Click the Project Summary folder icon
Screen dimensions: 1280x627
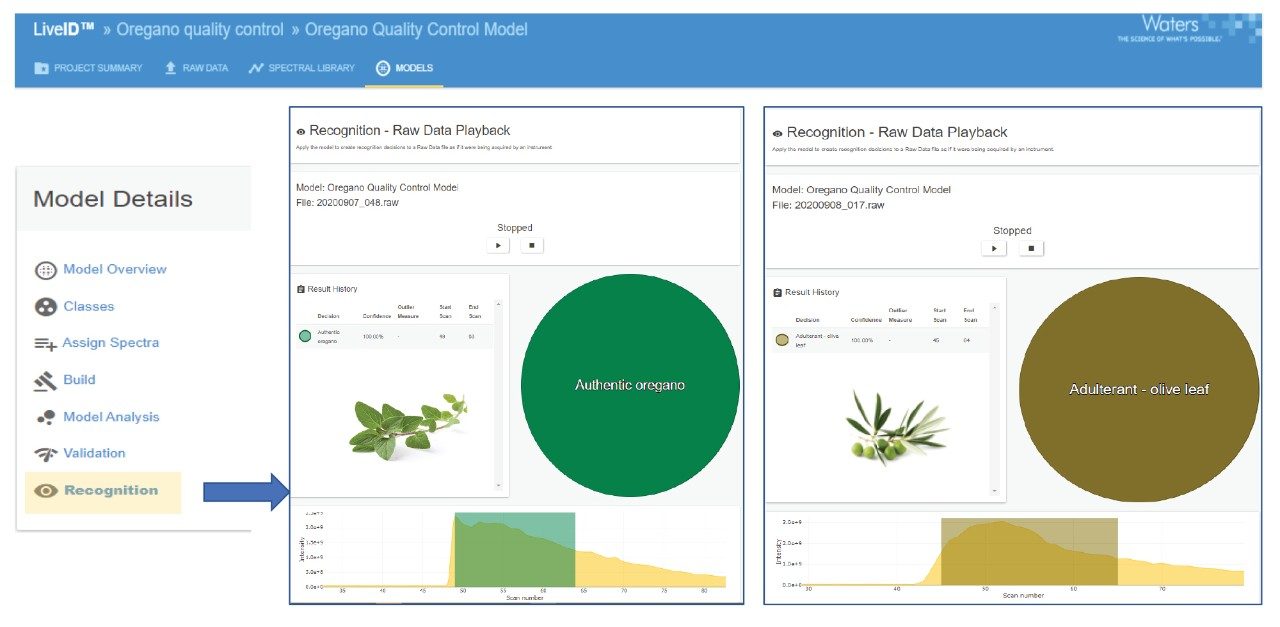(41, 68)
